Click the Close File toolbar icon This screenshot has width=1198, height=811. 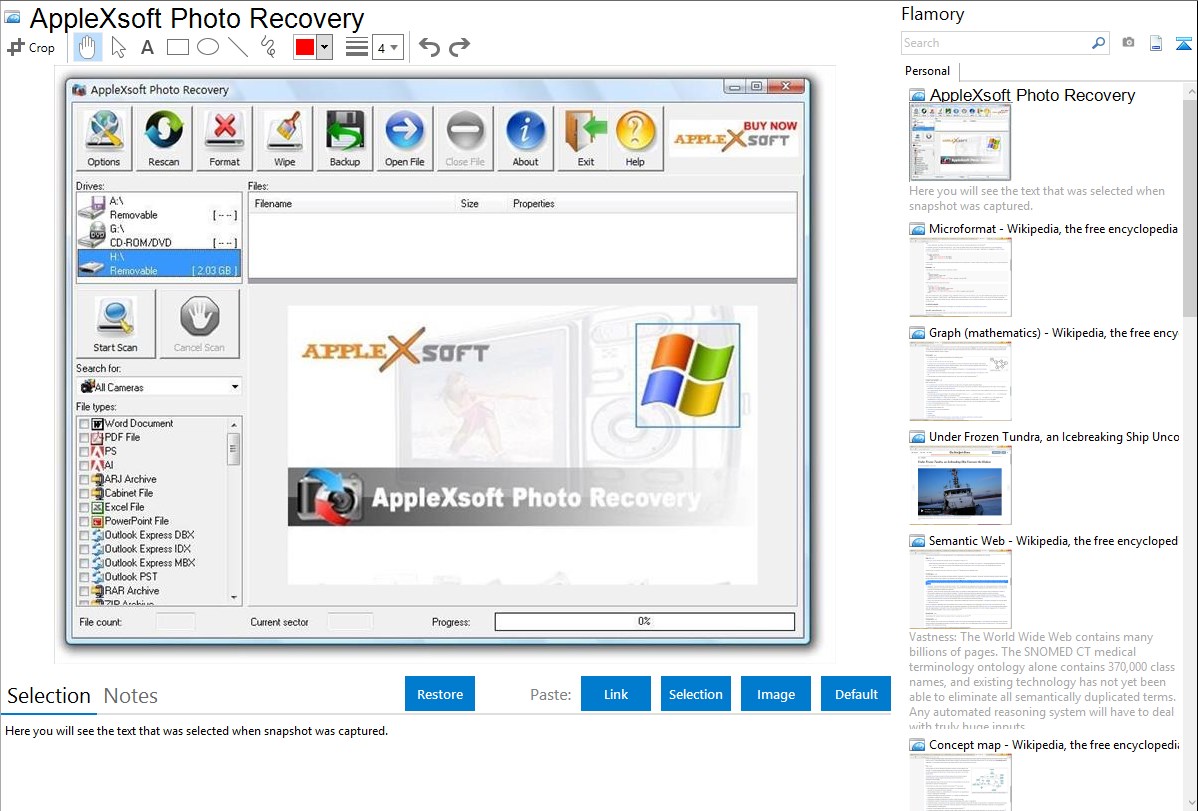[465, 138]
